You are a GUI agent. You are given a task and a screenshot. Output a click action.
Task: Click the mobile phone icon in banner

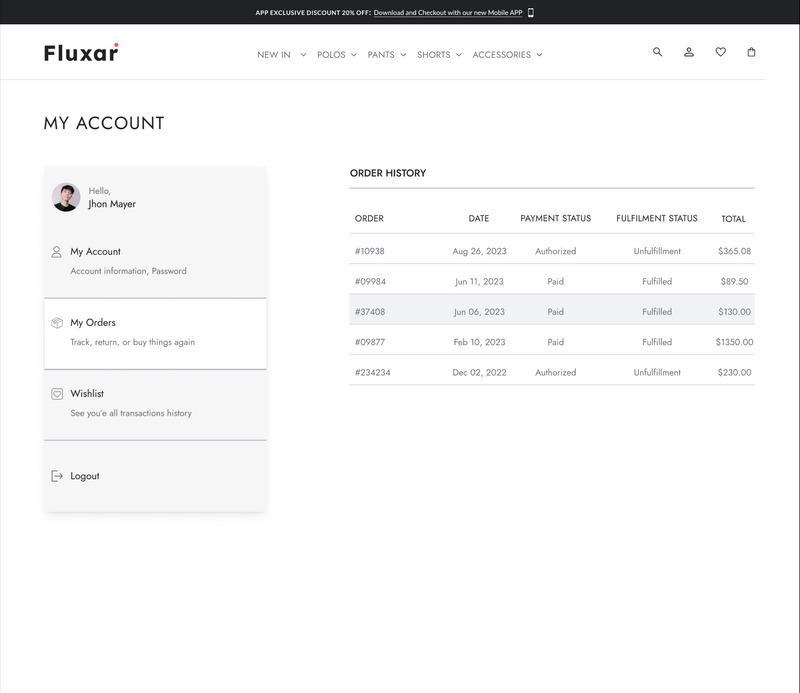(x=531, y=12)
